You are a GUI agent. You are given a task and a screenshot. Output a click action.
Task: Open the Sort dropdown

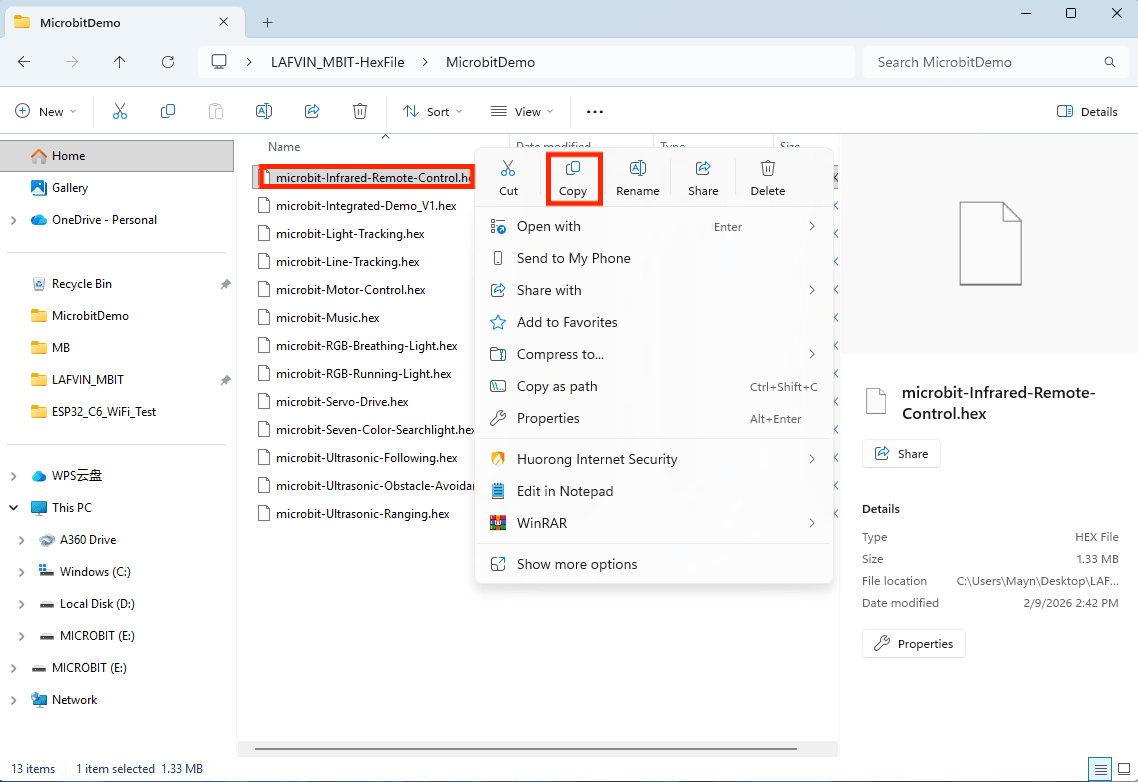pos(433,112)
